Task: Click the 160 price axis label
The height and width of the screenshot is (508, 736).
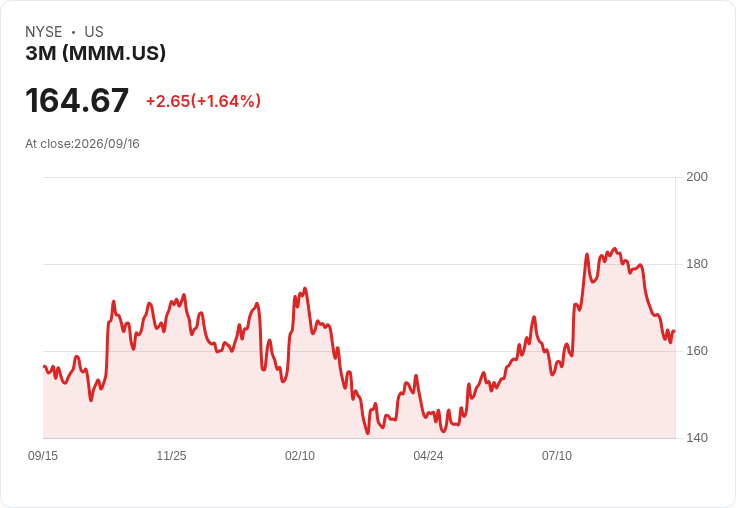Action: tap(697, 351)
